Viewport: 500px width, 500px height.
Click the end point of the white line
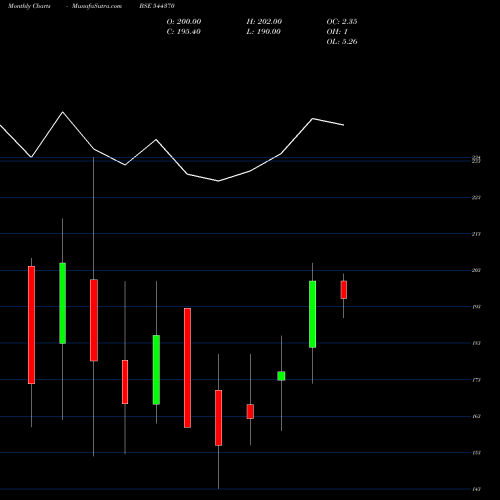point(344,125)
